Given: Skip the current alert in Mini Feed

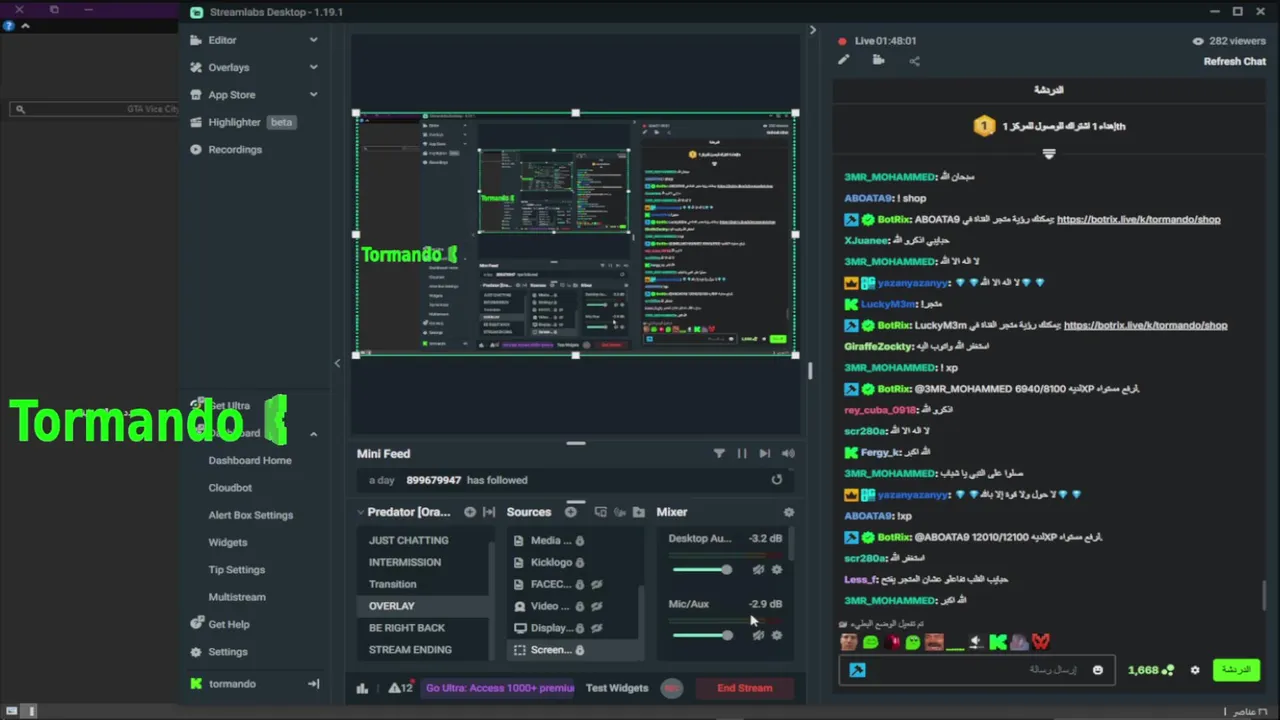Looking at the screenshot, I should pyautogui.click(x=765, y=453).
